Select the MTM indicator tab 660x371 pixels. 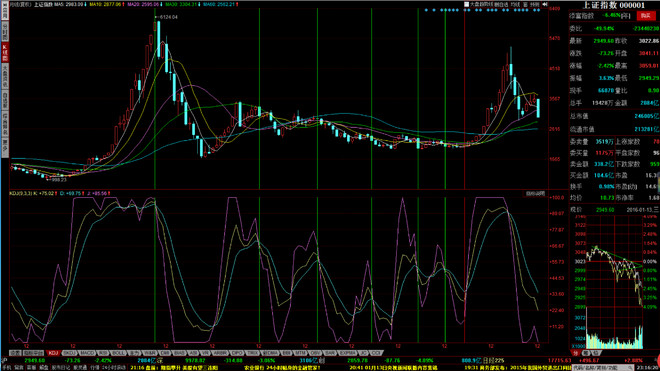click(300, 353)
